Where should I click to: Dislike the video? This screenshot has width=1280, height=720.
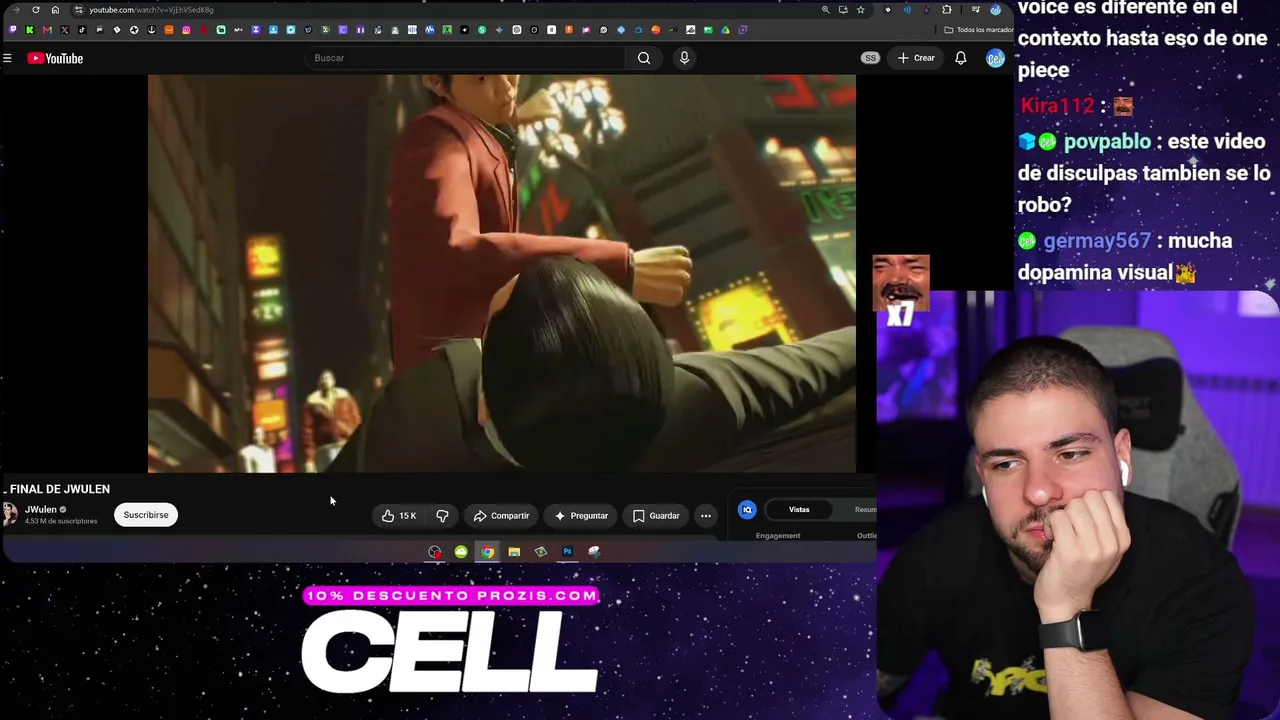[x=442, y=516]
